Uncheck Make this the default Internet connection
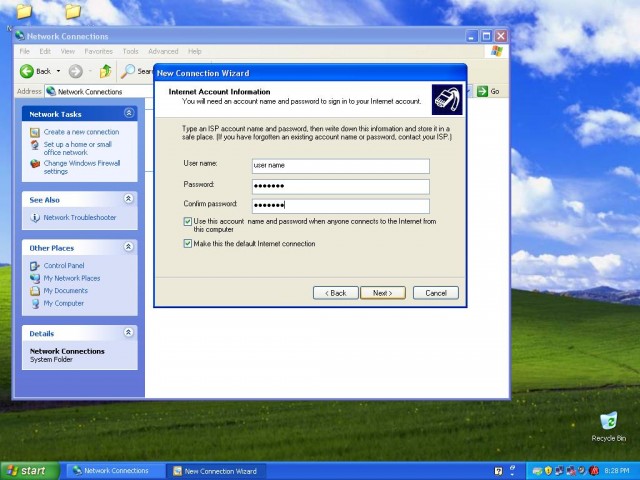This screenshot has width=640, height=480. pyautogui.click(x=188, y=244)
